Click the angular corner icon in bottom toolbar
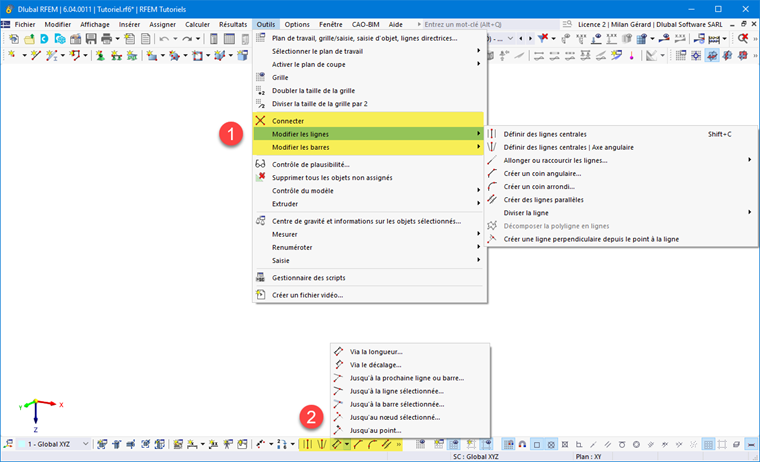This screenshot has width=760, height=462. 358,444
